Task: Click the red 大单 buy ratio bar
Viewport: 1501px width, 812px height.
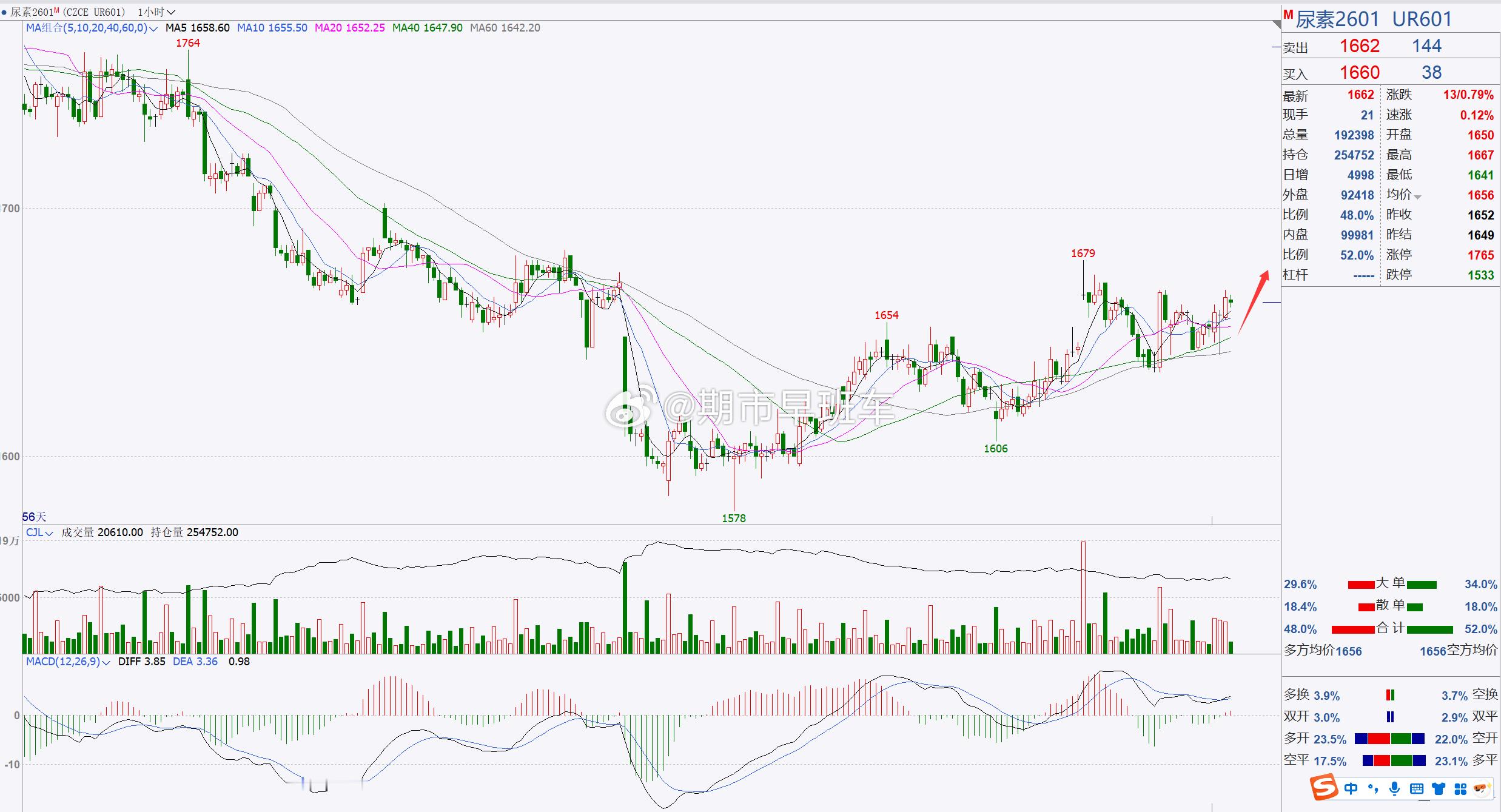Action: pyautogui.click(x=1361, y=585)
